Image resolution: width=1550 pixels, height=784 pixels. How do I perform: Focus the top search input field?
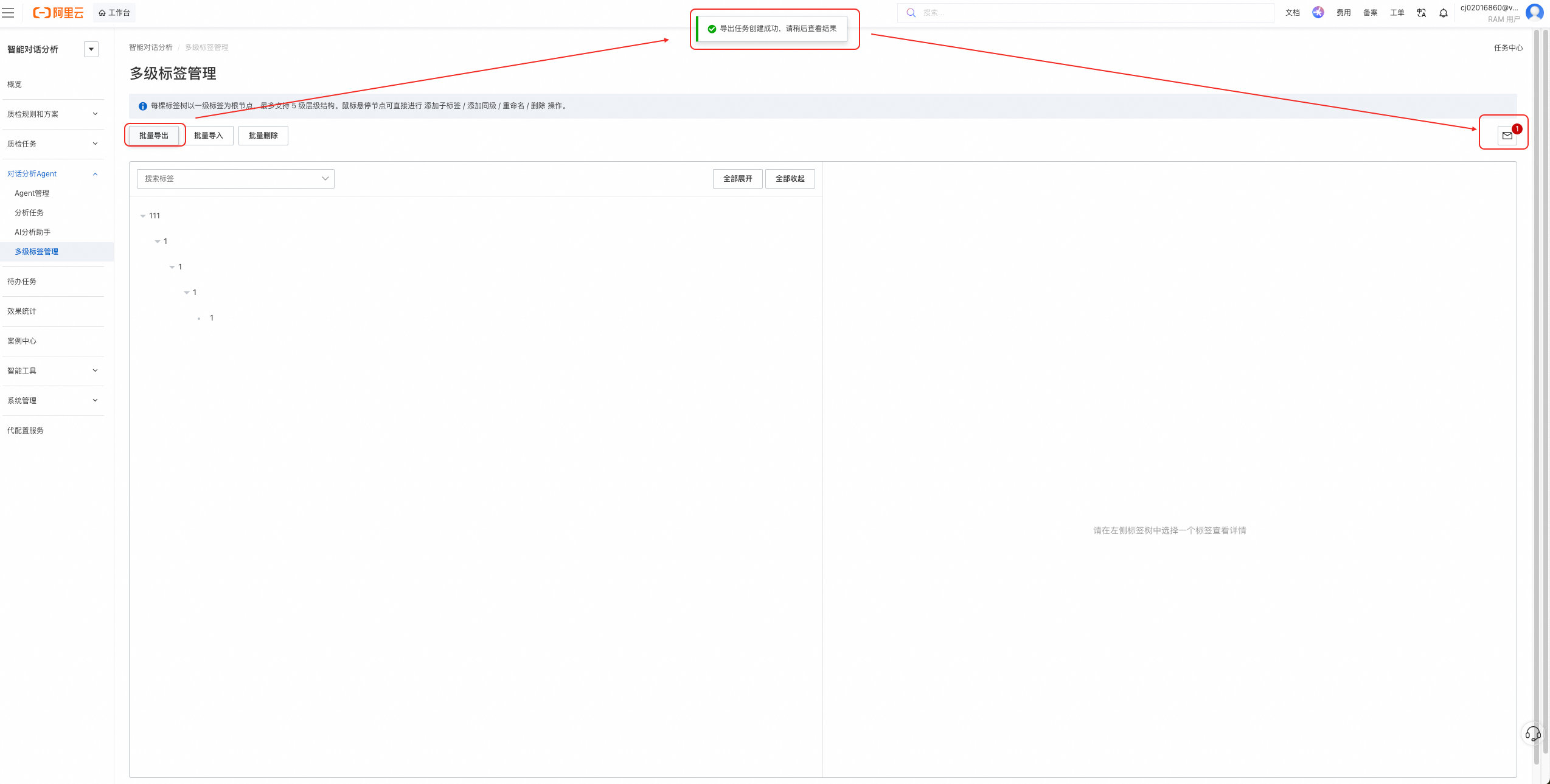pos(1085,13)
